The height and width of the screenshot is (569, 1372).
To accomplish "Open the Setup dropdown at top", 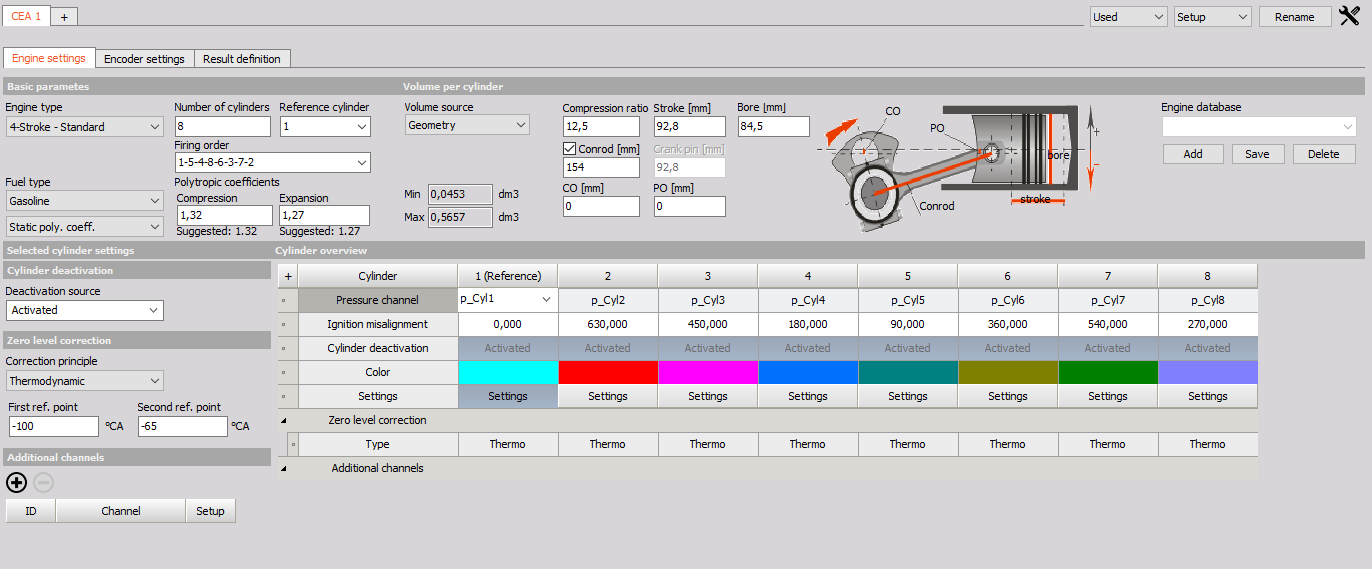I will [x=1213, y=17].
